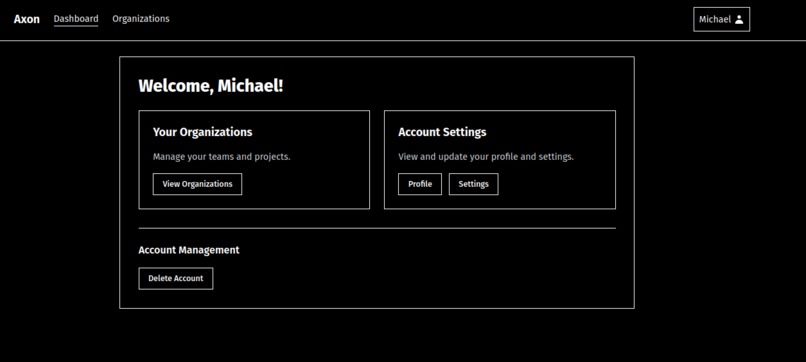This screenshot has width=806, height=362.
Task: Click the Axon logo in the header
Action: point(27,19)
